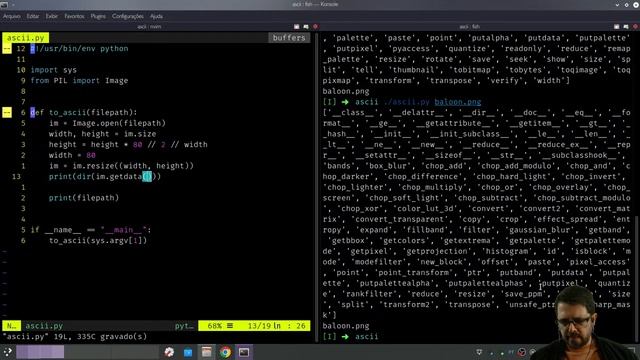Click the 'width = 80' line
This screenshot has height=360, width=640.
(72, 155)
